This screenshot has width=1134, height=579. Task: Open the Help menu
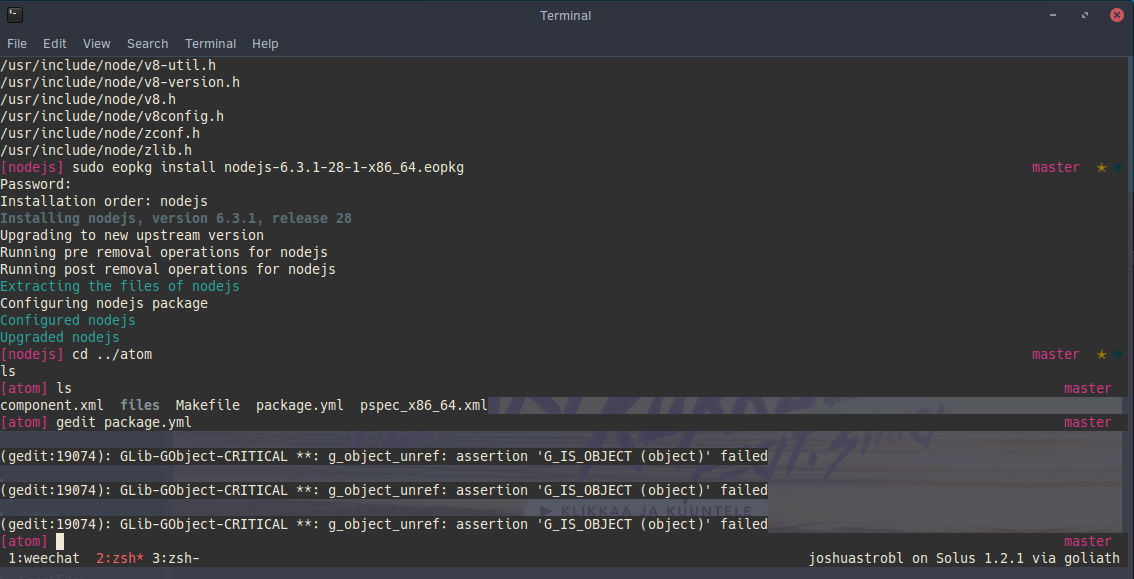pos(265,43)
